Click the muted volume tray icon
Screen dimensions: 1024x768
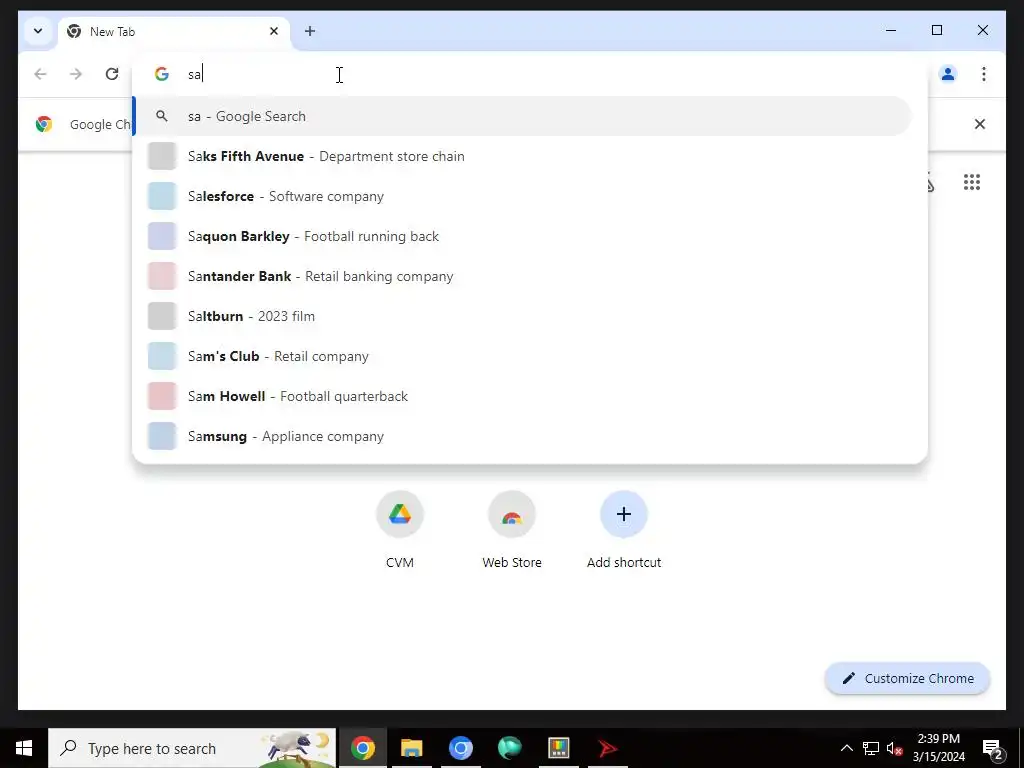pyautogui.click(x=894, y=748)
